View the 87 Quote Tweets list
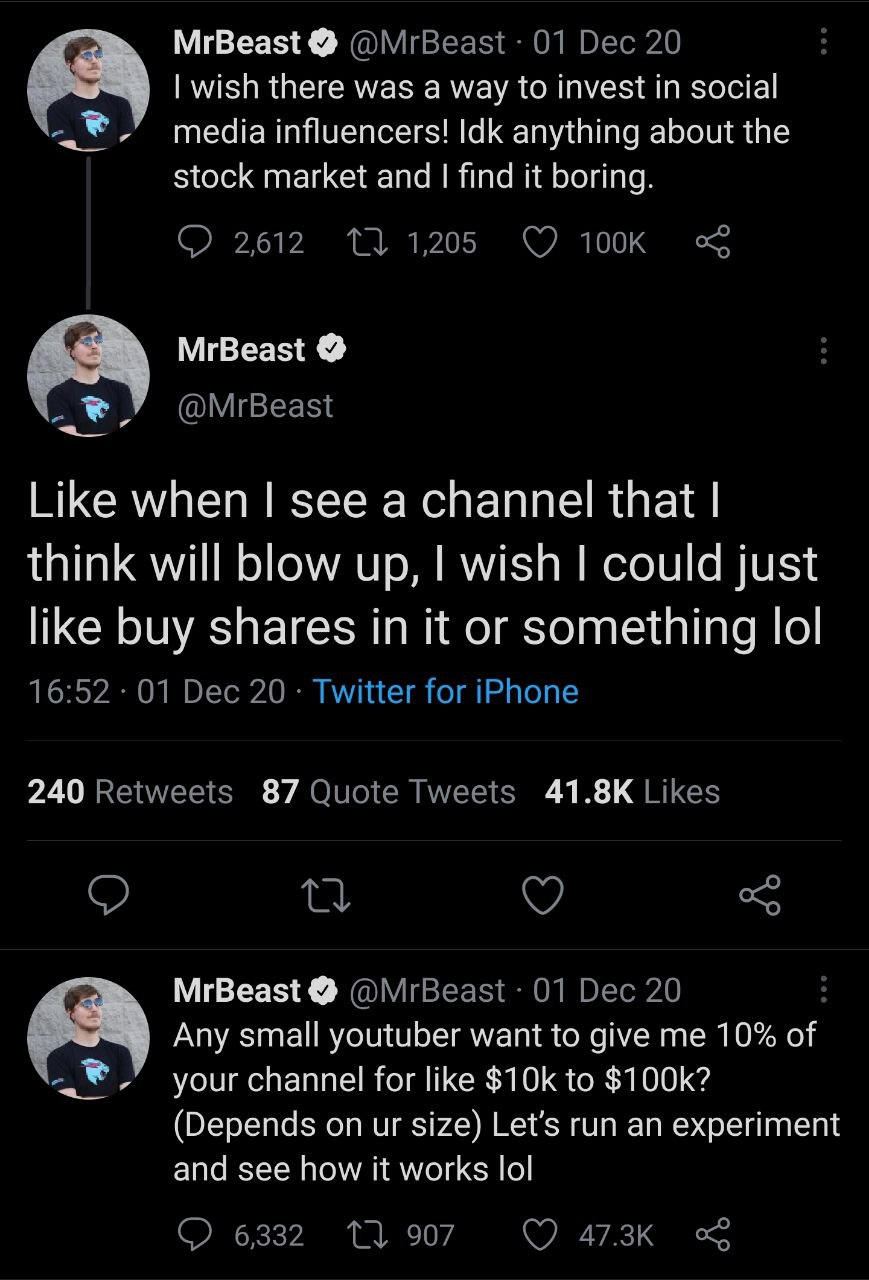Viewport: 869px width, 1280px height. coord(389,792)
